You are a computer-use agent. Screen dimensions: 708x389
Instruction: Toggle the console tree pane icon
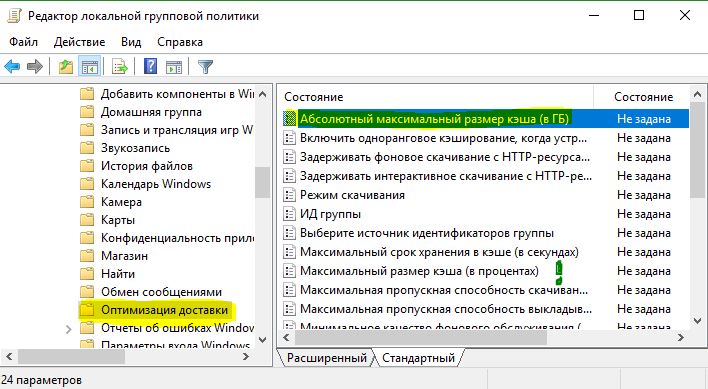coord(89,67)
